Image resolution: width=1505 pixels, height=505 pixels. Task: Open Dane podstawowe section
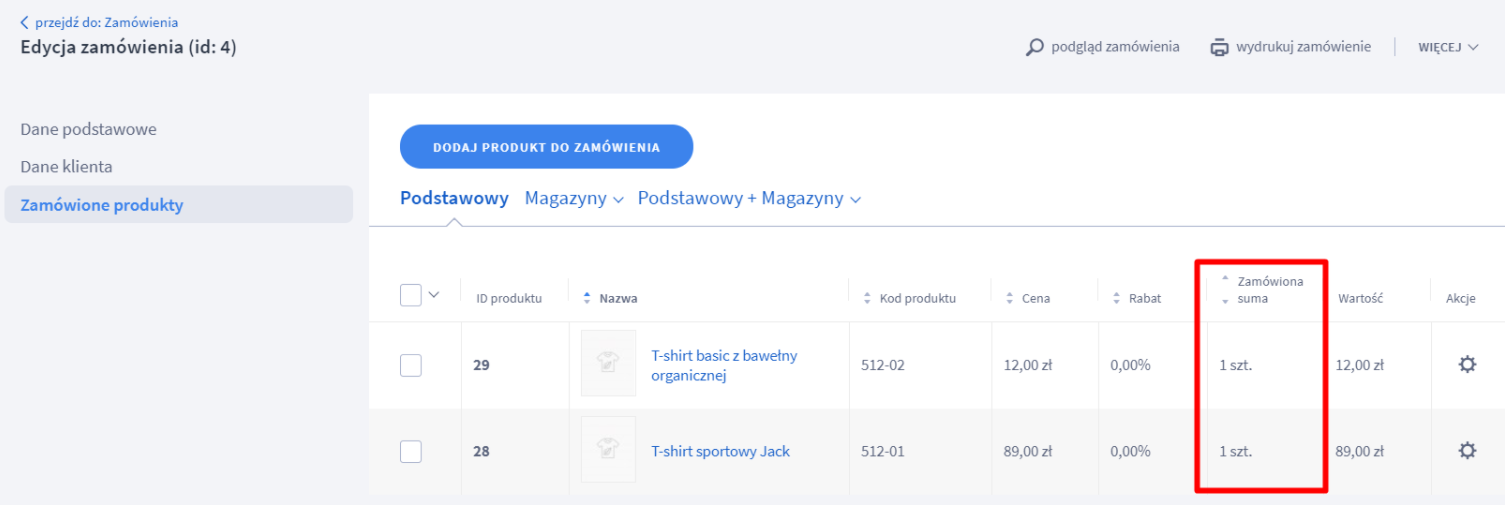88,129
